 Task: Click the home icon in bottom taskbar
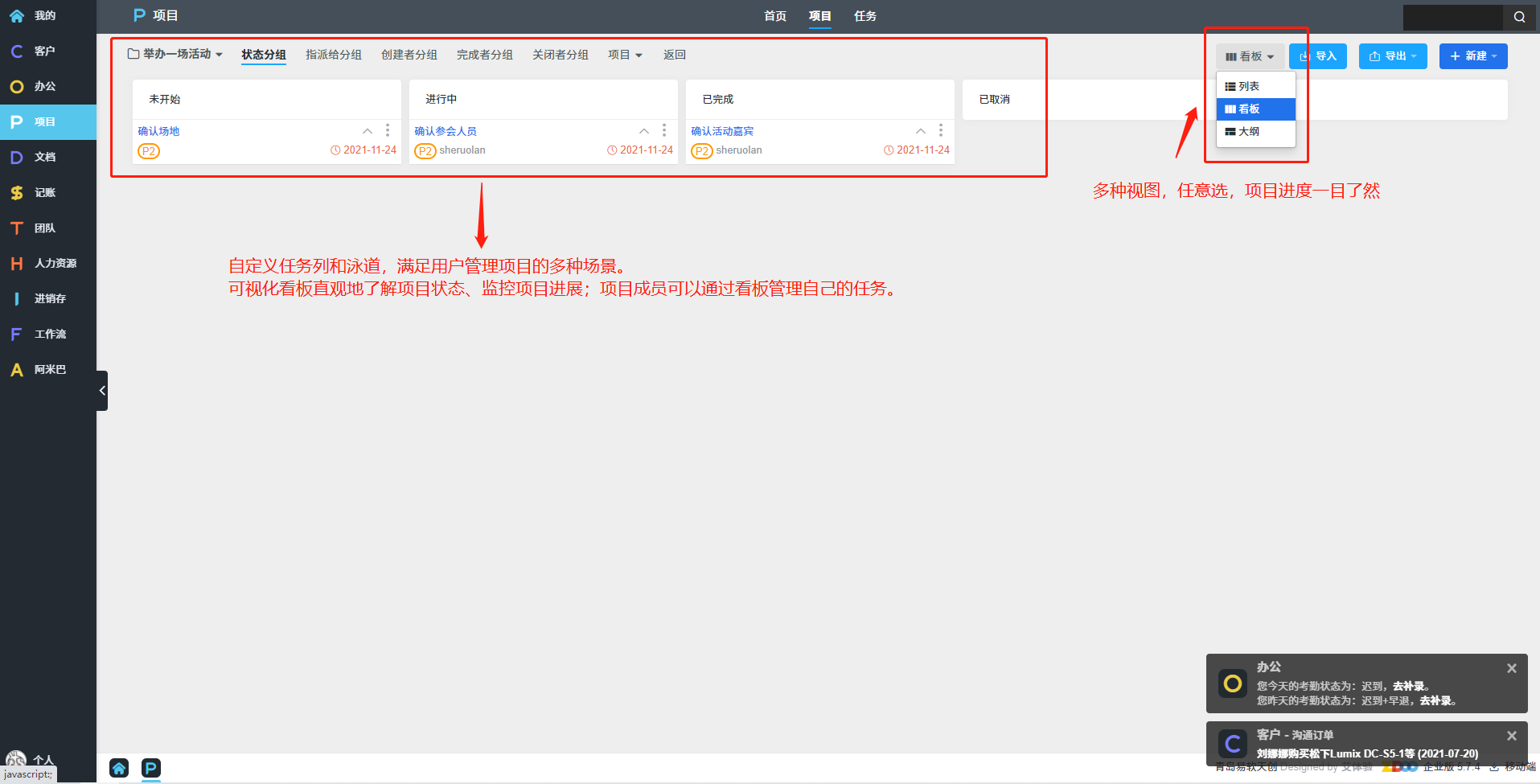click(119, 768)
